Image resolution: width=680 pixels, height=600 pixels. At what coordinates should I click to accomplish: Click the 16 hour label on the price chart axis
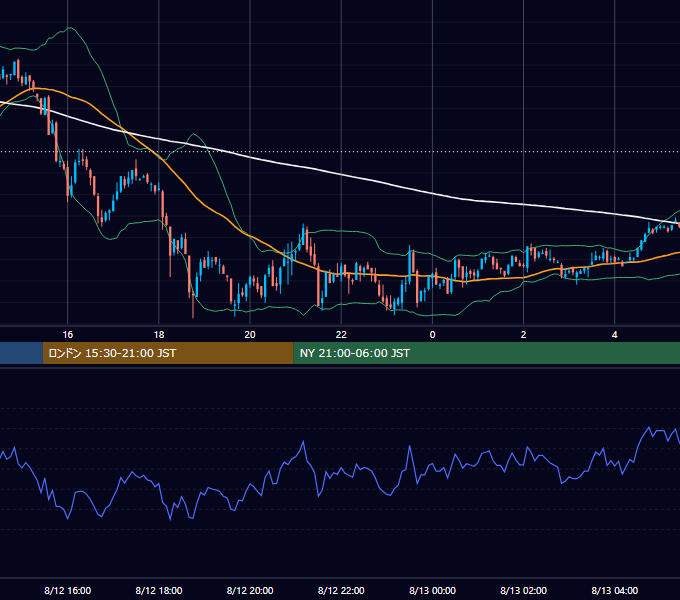coord(68,334)
